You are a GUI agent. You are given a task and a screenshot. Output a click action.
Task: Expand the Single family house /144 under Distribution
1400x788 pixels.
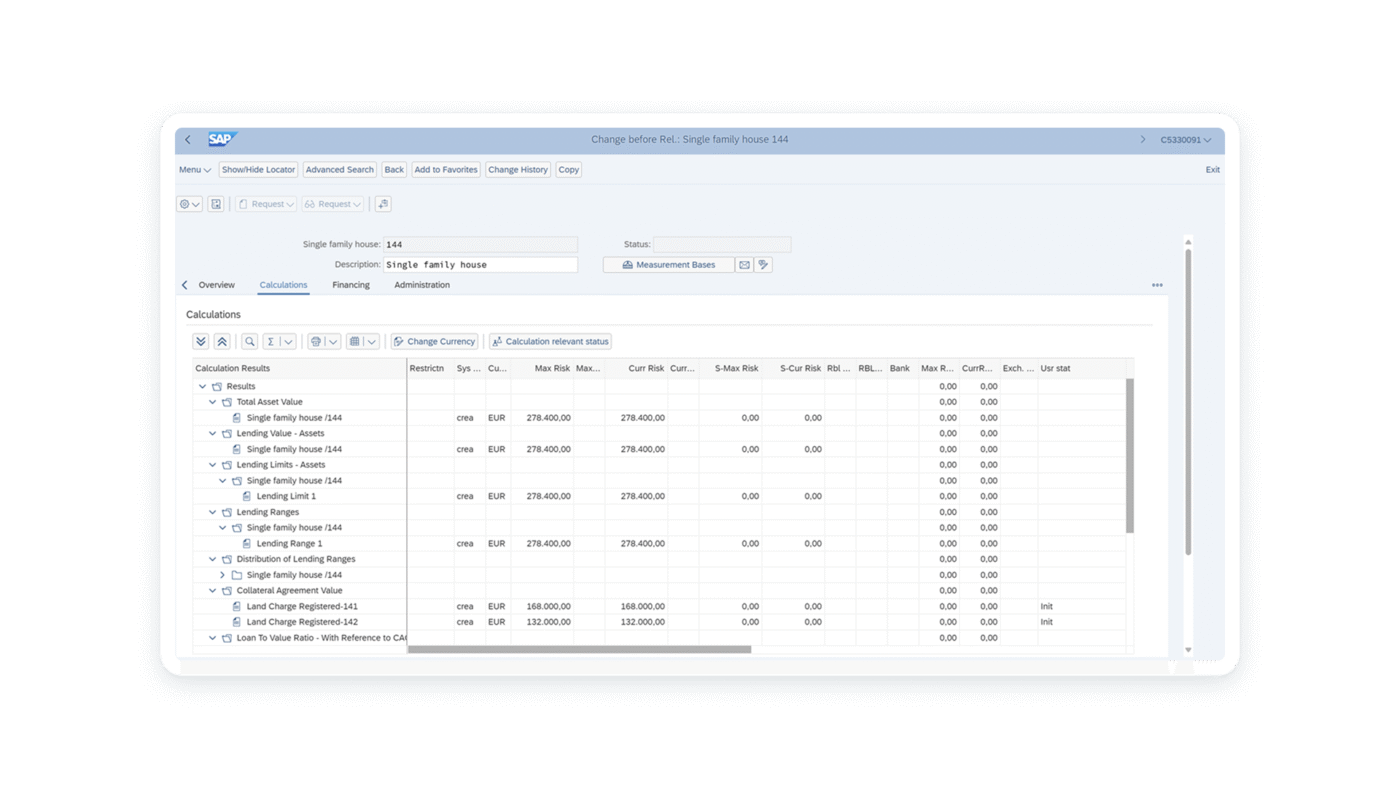click(222, 574)
